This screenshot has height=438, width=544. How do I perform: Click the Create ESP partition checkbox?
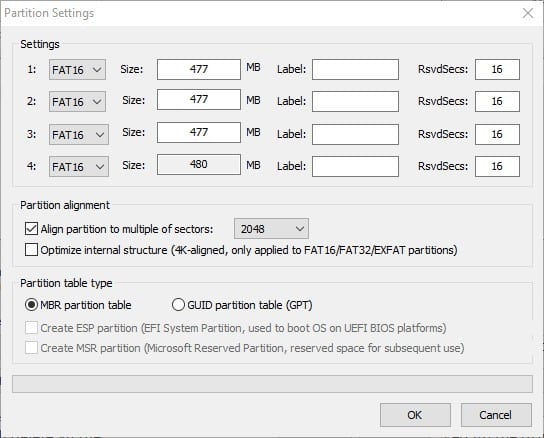tap(32, 328)
